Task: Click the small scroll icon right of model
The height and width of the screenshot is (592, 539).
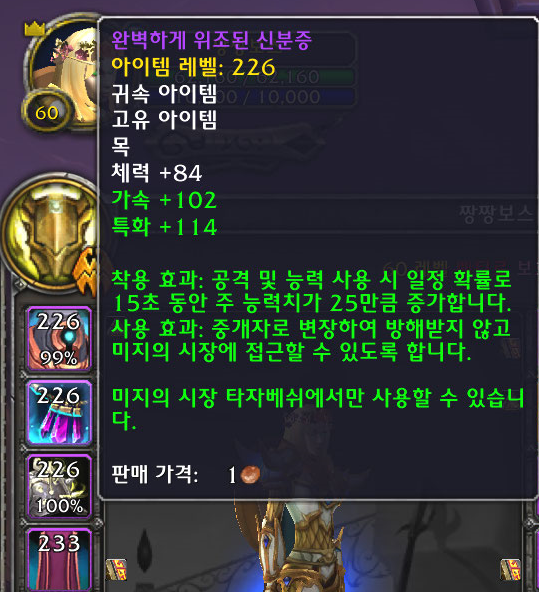Action: coord(510,569)
